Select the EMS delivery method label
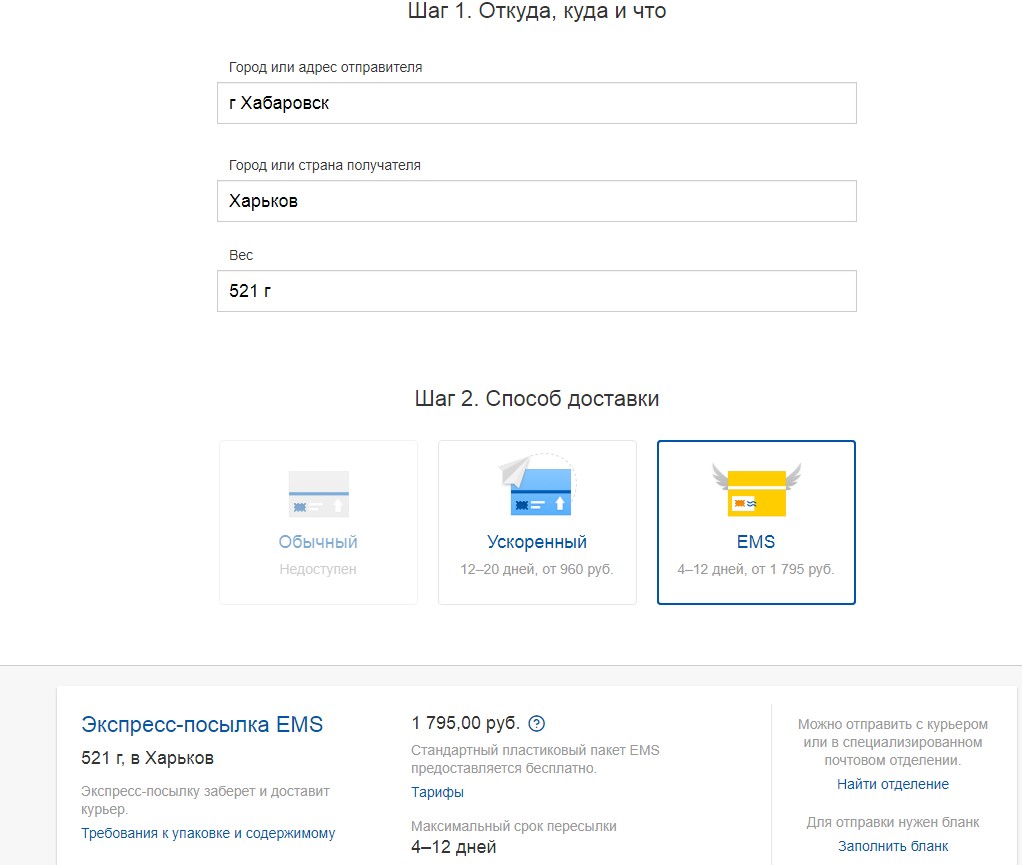Screen dimensions: 1022x865 [x=756, y=542]
